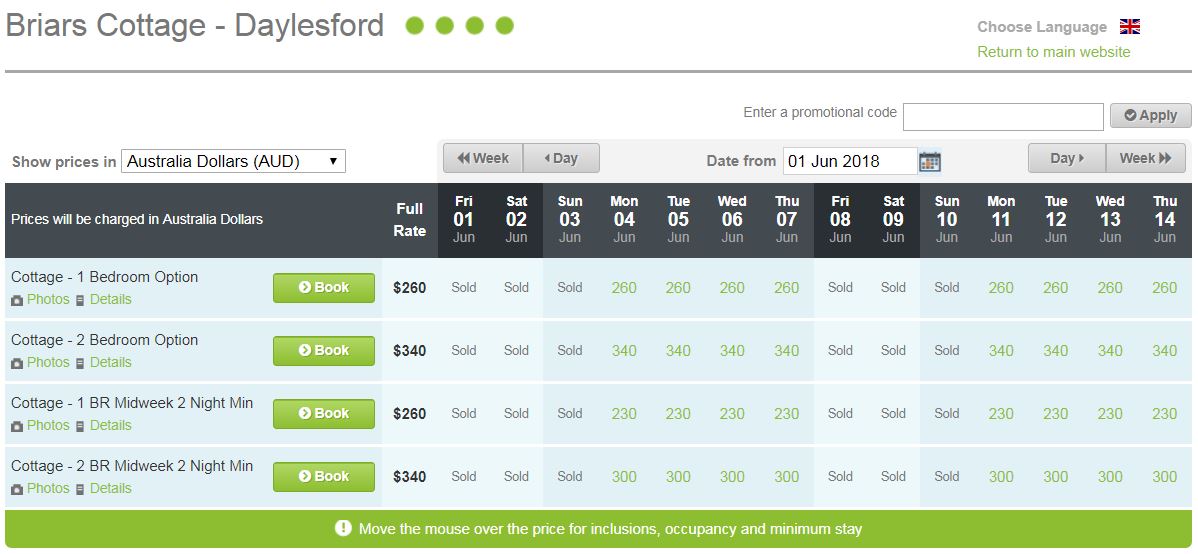Open the calendar date picker icon
Screen dimensions: 1198x554
click(929, 161)
